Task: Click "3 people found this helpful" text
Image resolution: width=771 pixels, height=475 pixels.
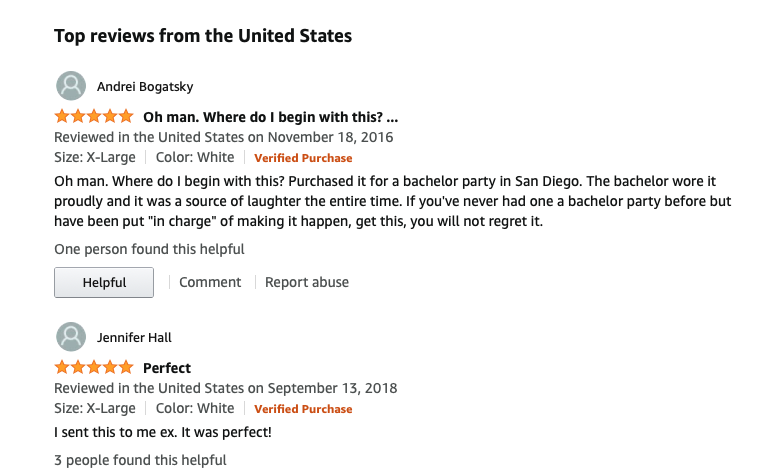Action: [140, 460]
